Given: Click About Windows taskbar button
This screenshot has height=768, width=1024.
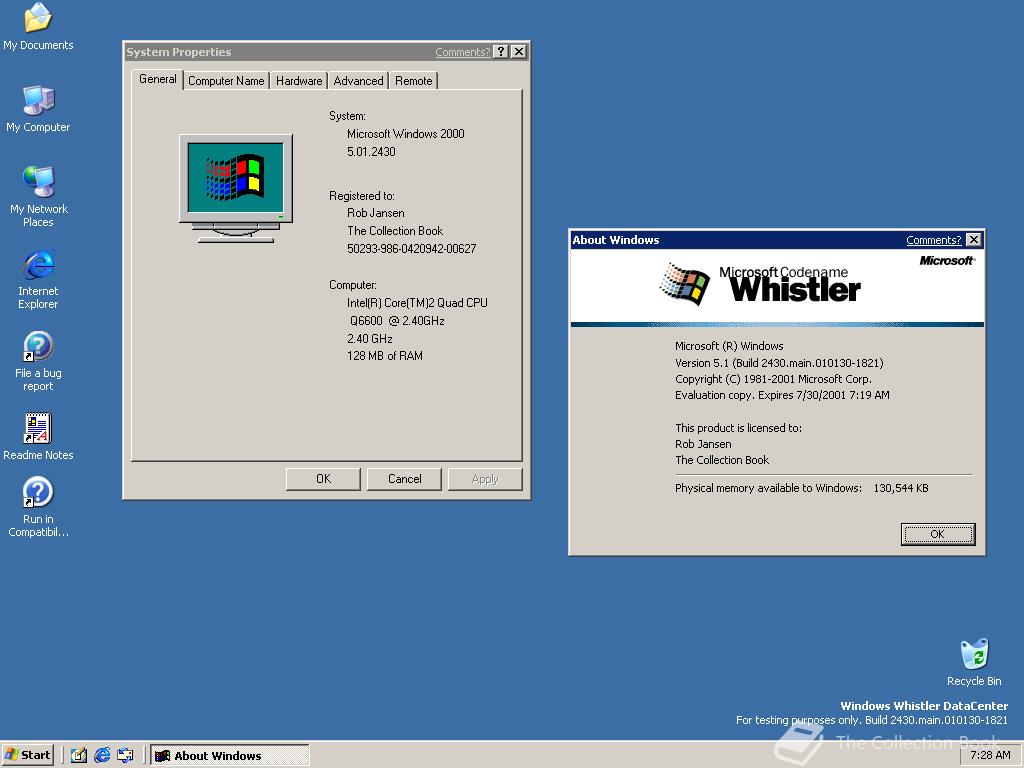Looking at the screenshot, I should (230, 756).
